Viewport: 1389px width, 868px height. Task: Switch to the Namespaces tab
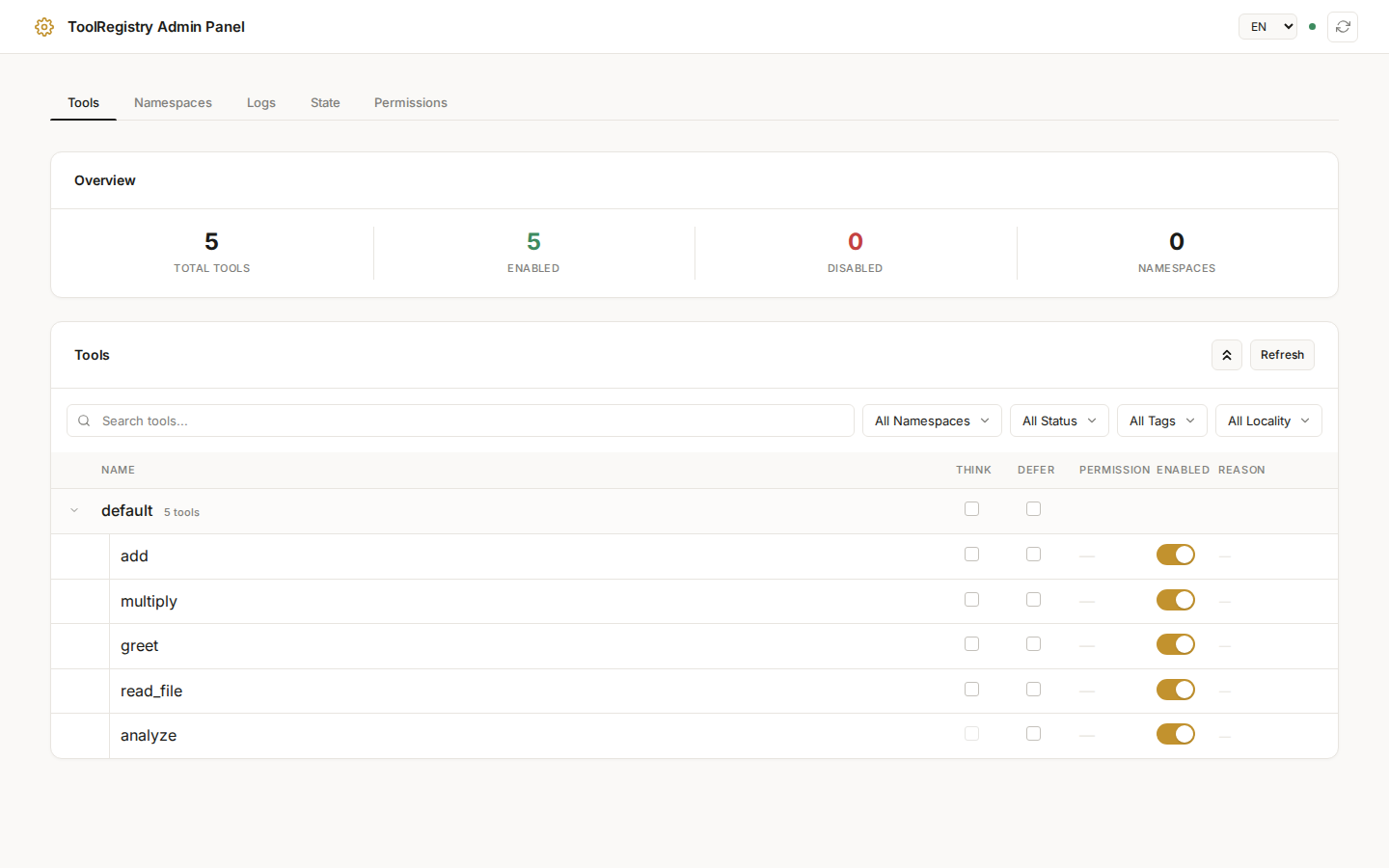pyautogui.click(x=173, y=102)
